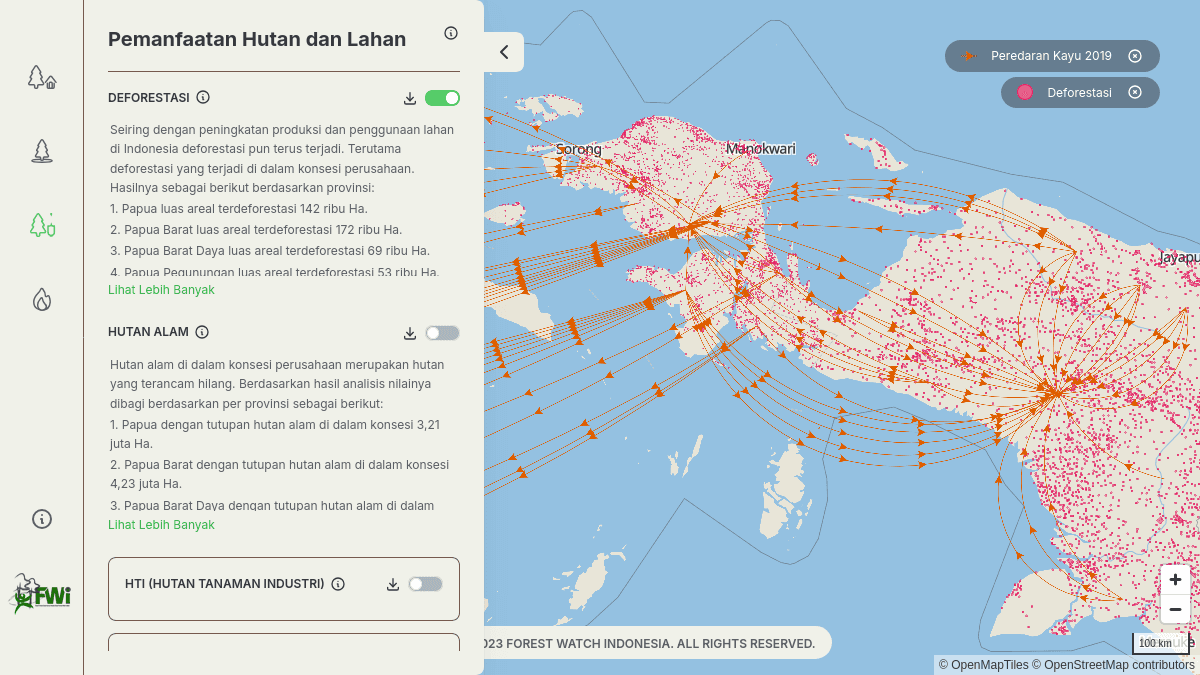Open the forest and house sidebar icon
Screen dimensions: 1200x675
coord(41,77)
